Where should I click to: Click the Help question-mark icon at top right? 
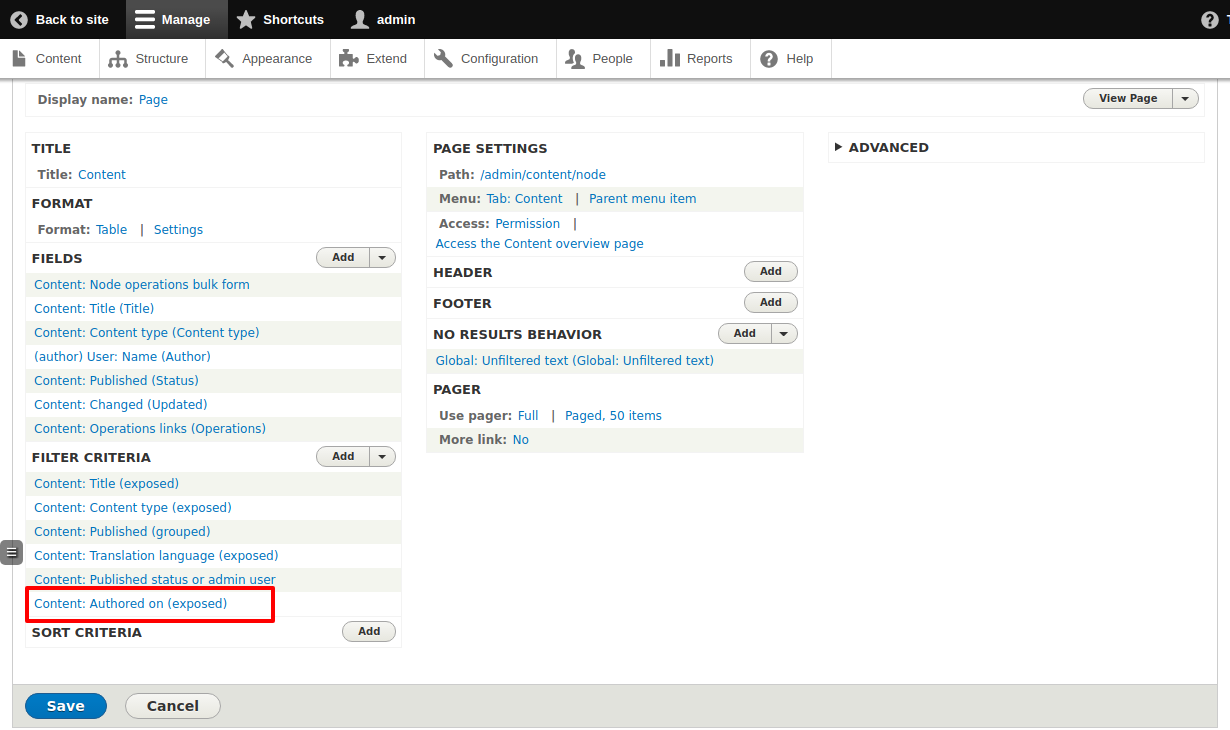[x=1210, y=19]
